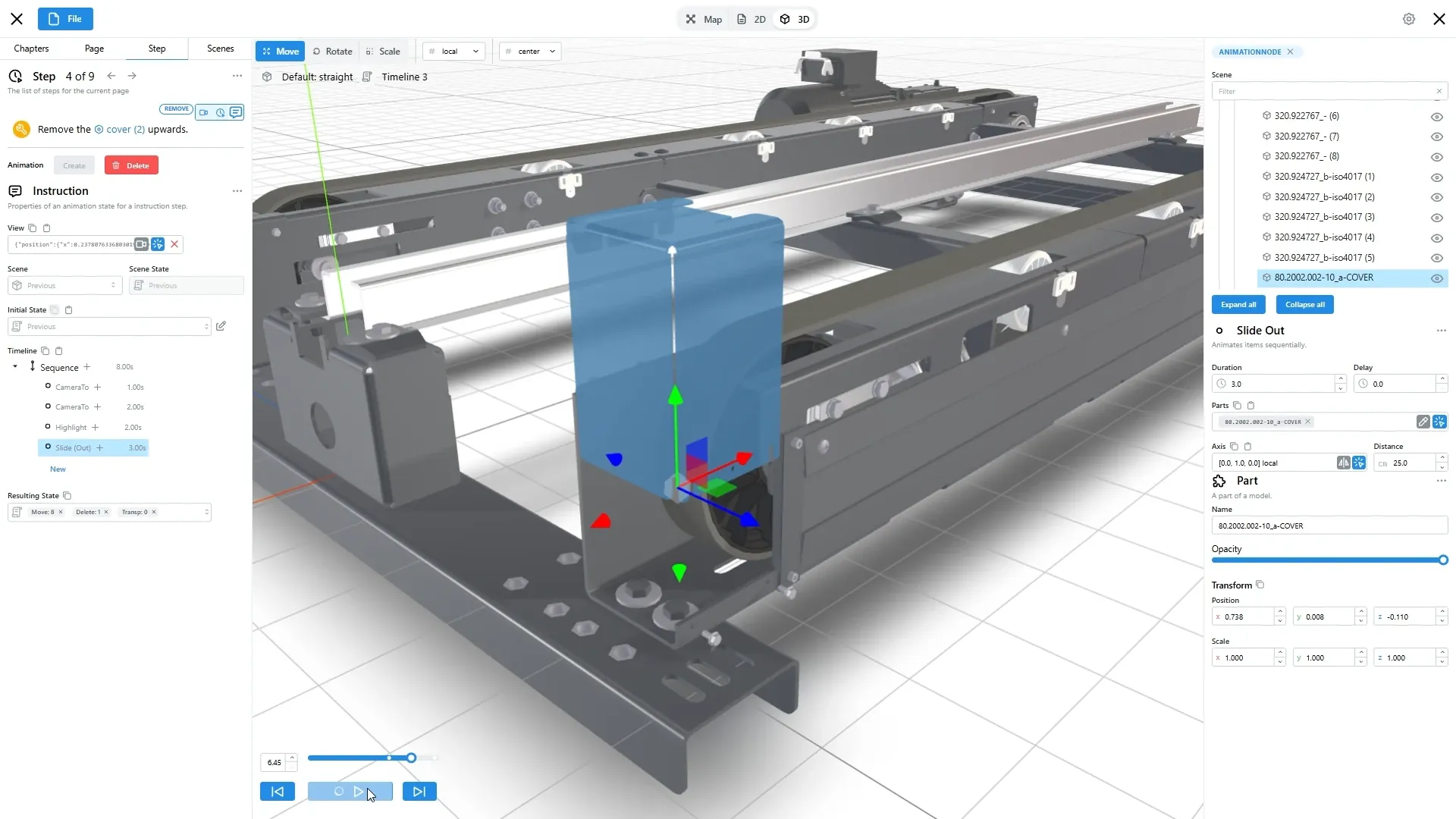Toggle visibility of 320.924727_b-iso4017 (3)
The width and height of the screenshot is (1456, 819).
pyautogui.click(x=1436, y=218)
